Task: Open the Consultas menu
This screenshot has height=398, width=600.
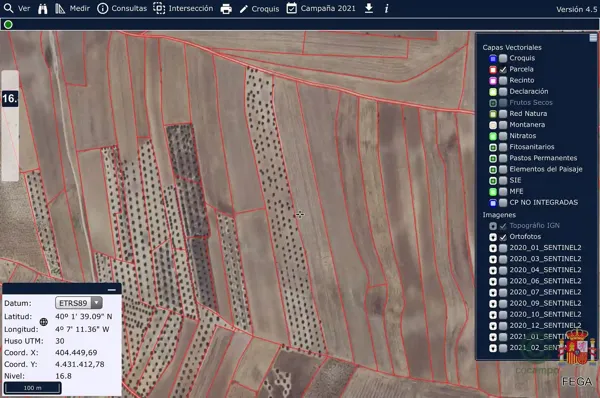Action: 122,8
